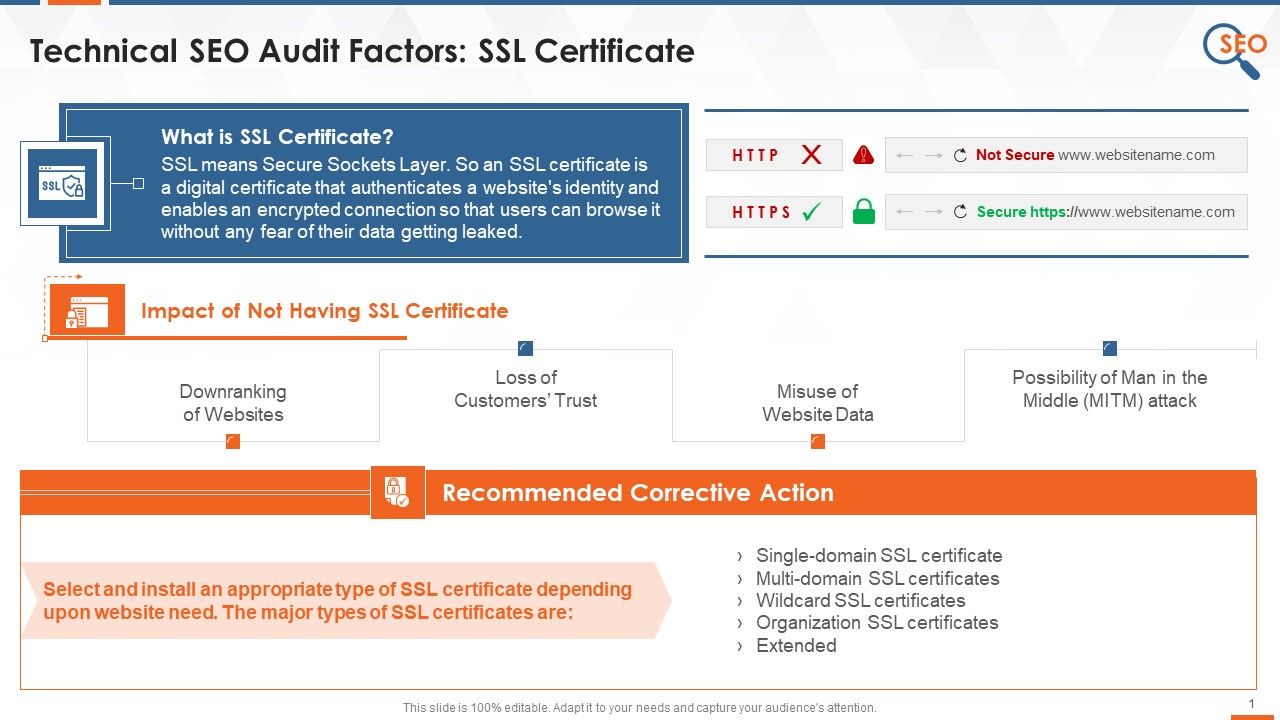Click the red X next to HTTP
This screenshot has height=720, width=1280.
click(x=811, y=155)
